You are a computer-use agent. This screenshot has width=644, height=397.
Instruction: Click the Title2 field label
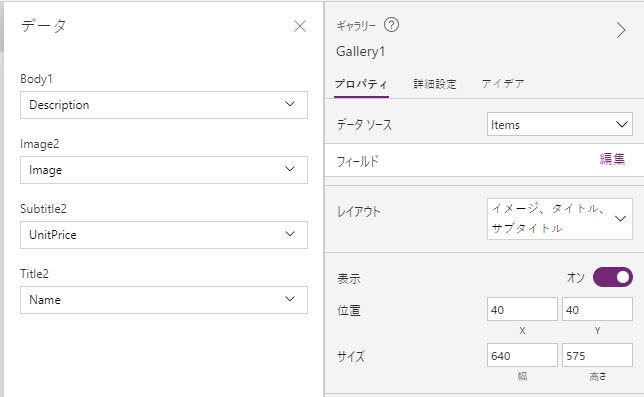coord(34,274)
